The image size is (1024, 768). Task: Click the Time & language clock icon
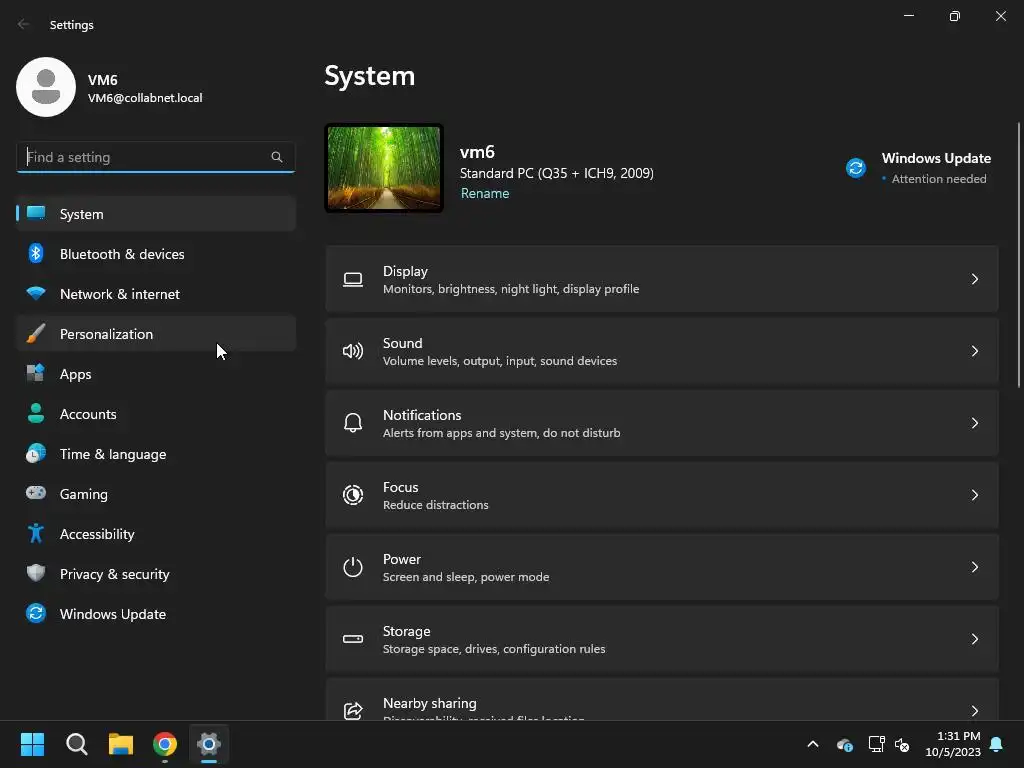tap(36, 453)
